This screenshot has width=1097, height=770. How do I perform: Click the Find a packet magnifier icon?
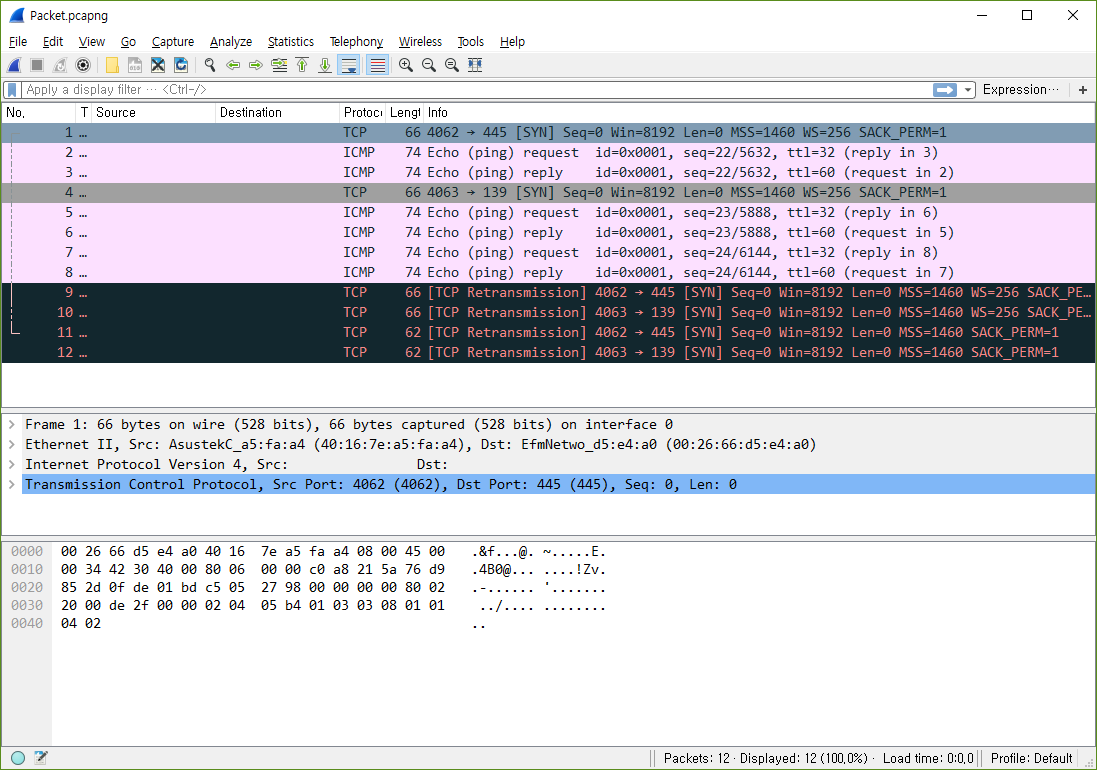click(210, 65)
